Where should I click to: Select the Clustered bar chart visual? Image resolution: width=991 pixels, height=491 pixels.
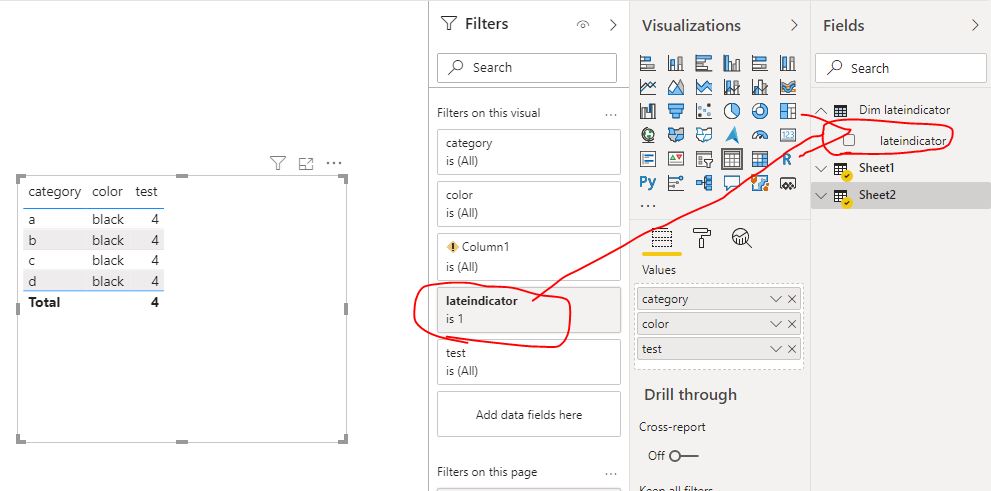(x=703, y=63)
